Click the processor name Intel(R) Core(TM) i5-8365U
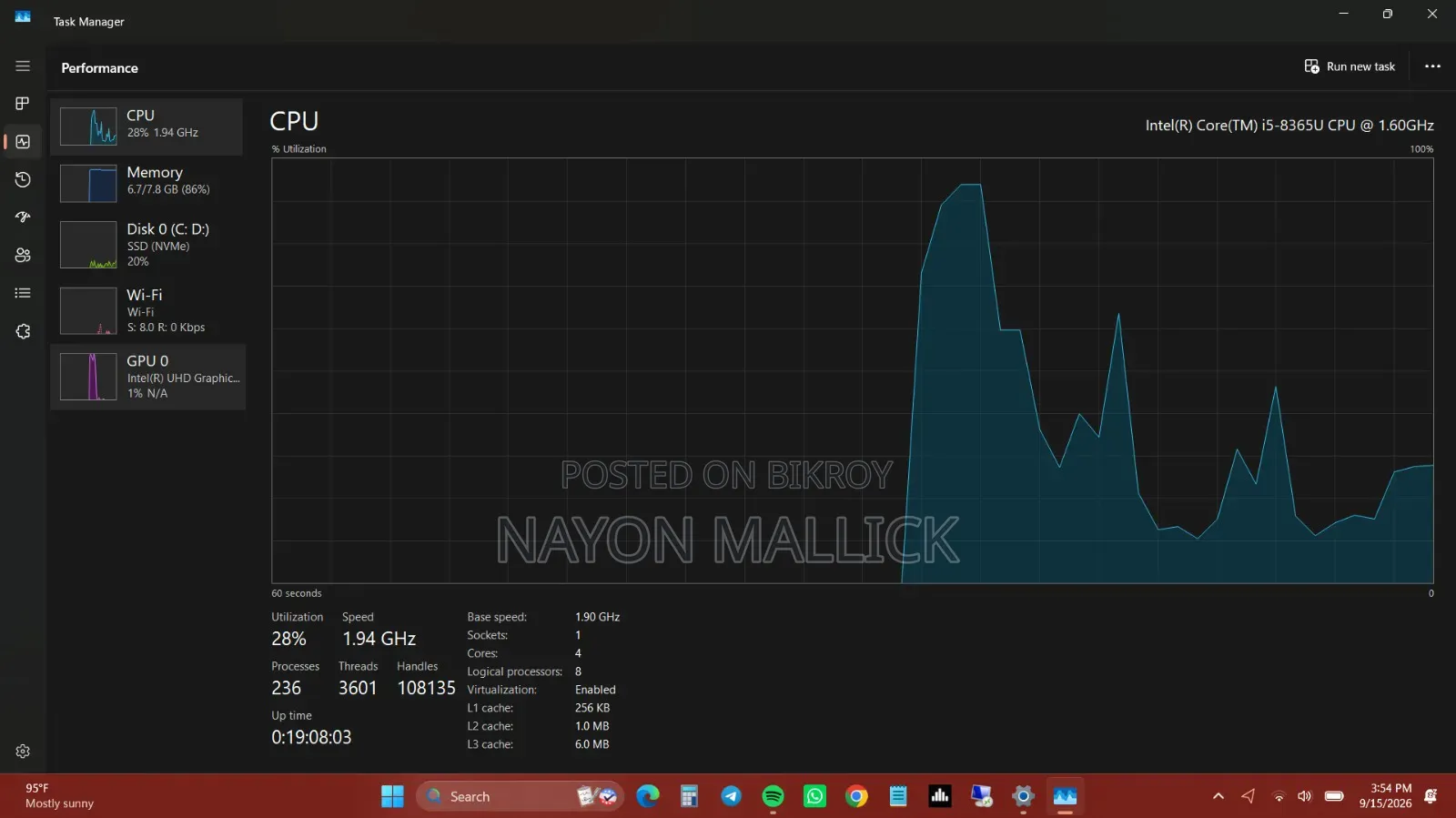Screen dimensions: 1456x818 (1289, 126)
